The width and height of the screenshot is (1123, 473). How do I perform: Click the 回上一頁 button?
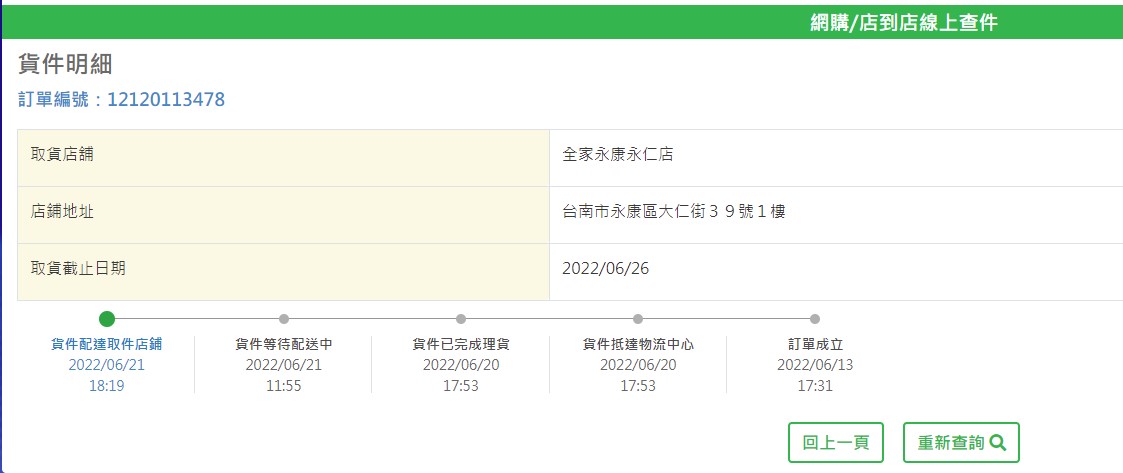(836, 443)
